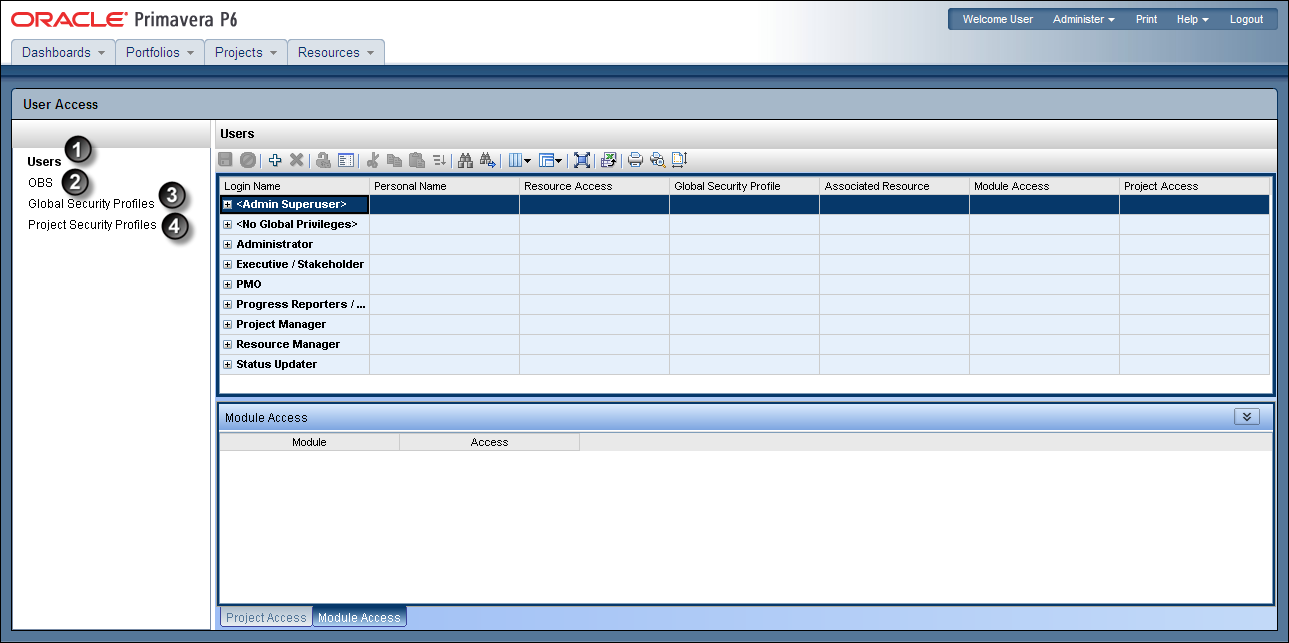Click the Save toolbar icon
This screenshot has width=1289, height=643.
pyautogui.click(x=226, y=160)
